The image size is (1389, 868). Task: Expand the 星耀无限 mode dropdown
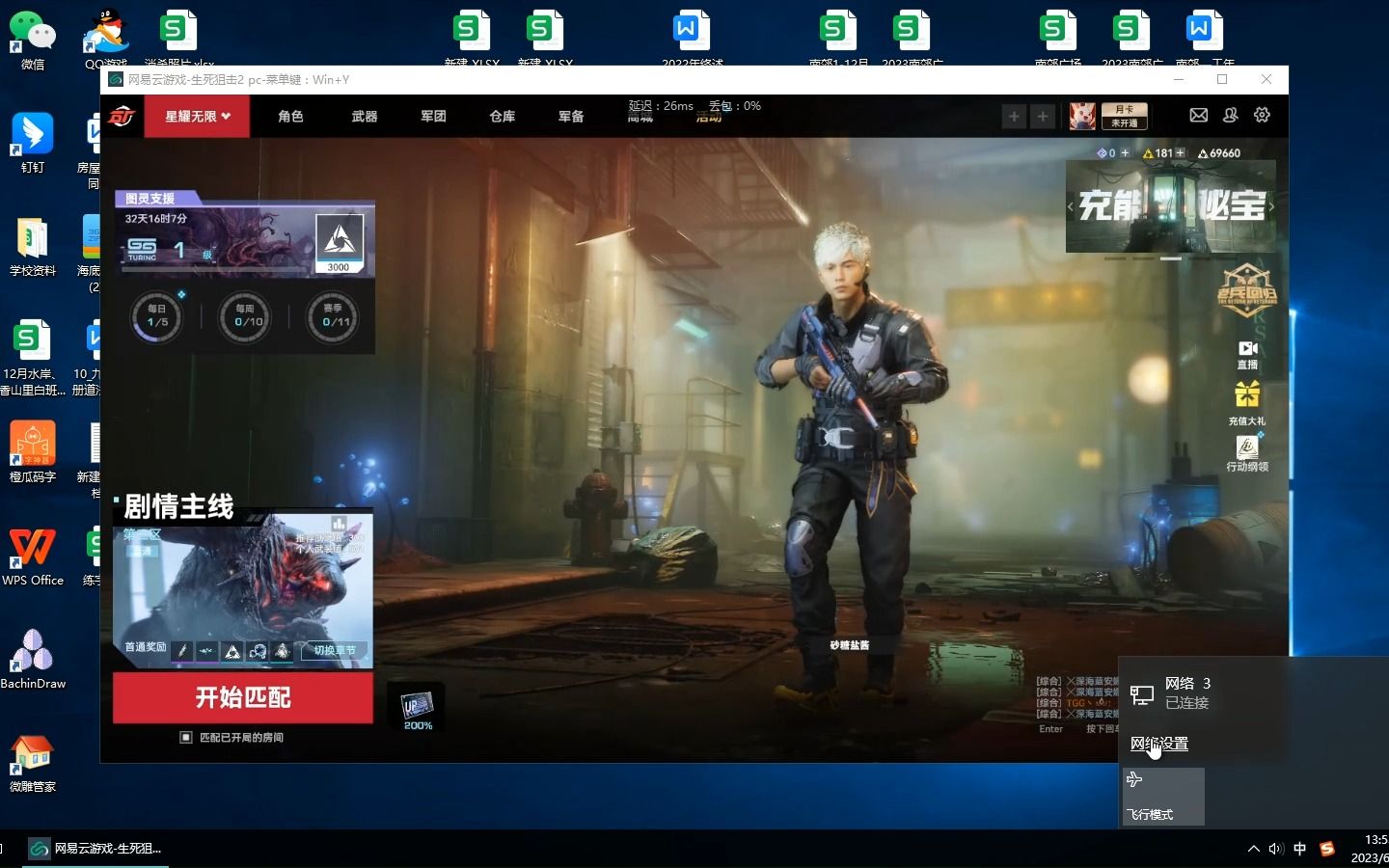(x=197, y=117)
